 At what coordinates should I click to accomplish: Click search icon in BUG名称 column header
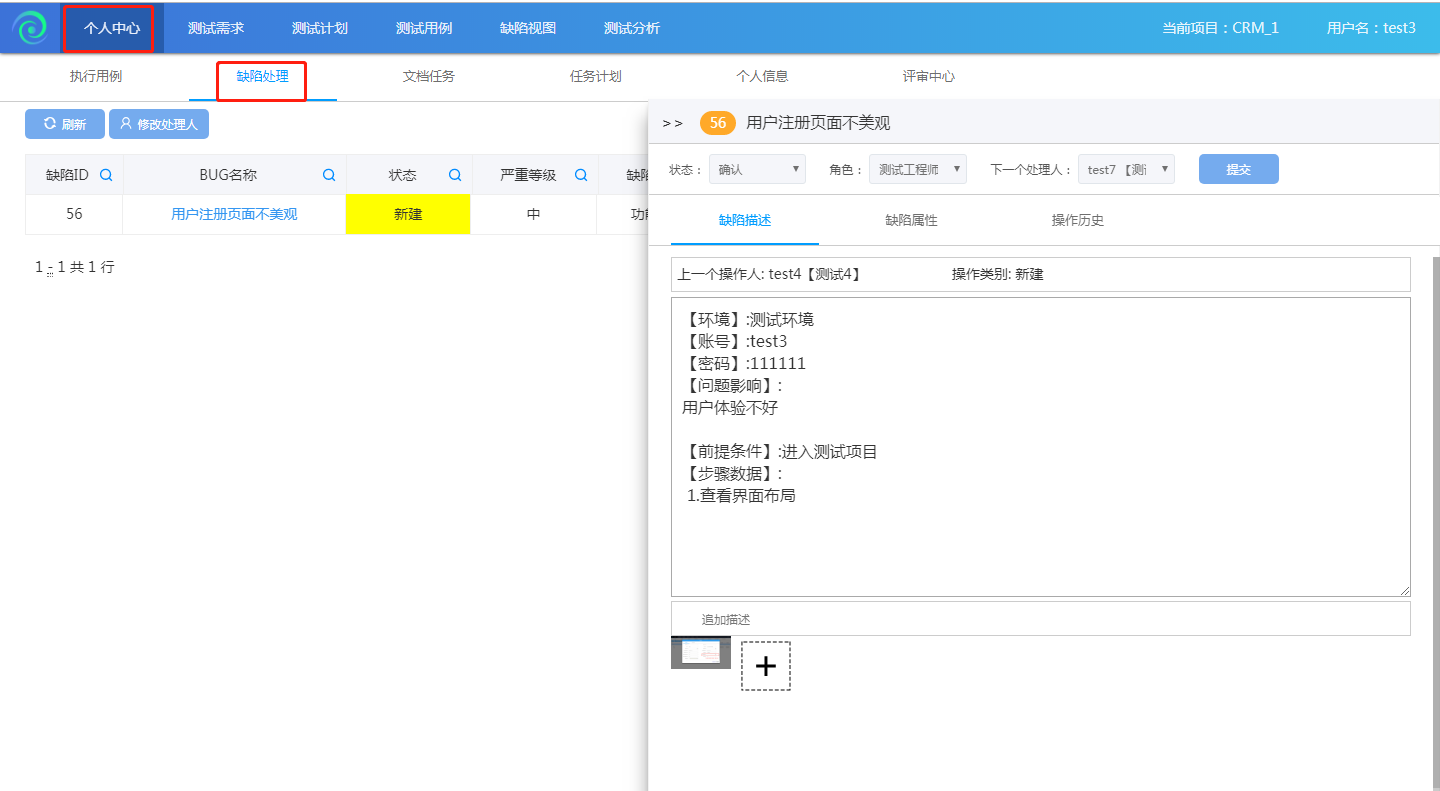coord(329,175)
